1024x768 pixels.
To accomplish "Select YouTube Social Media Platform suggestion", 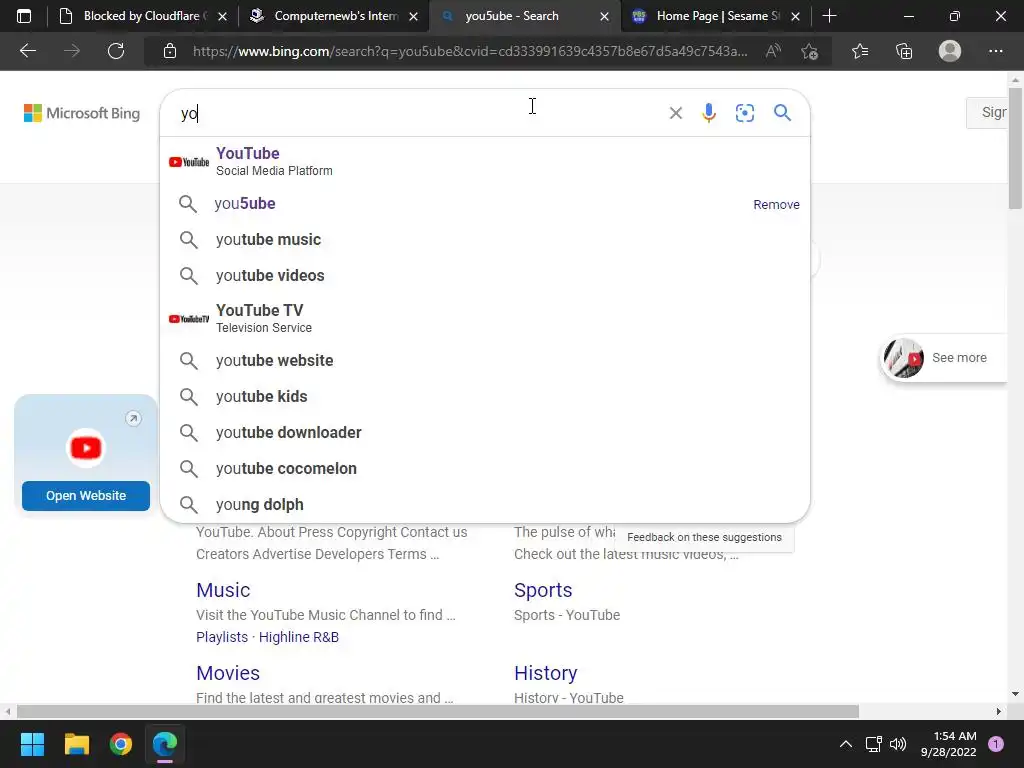I will tap(485, 161).
